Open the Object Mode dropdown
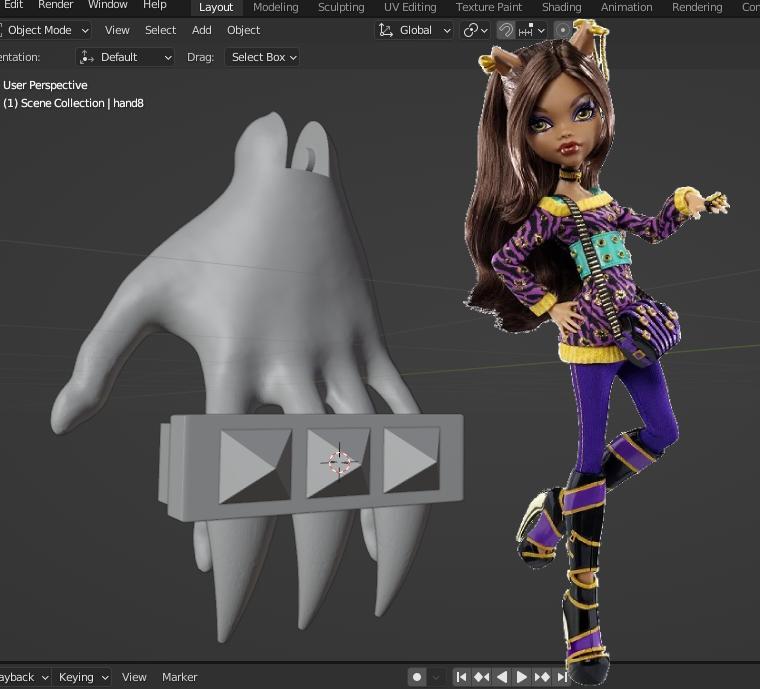Image resolution: width=760 pixels, height=689 pixels. pyautogui.click(x=45, y=31)
